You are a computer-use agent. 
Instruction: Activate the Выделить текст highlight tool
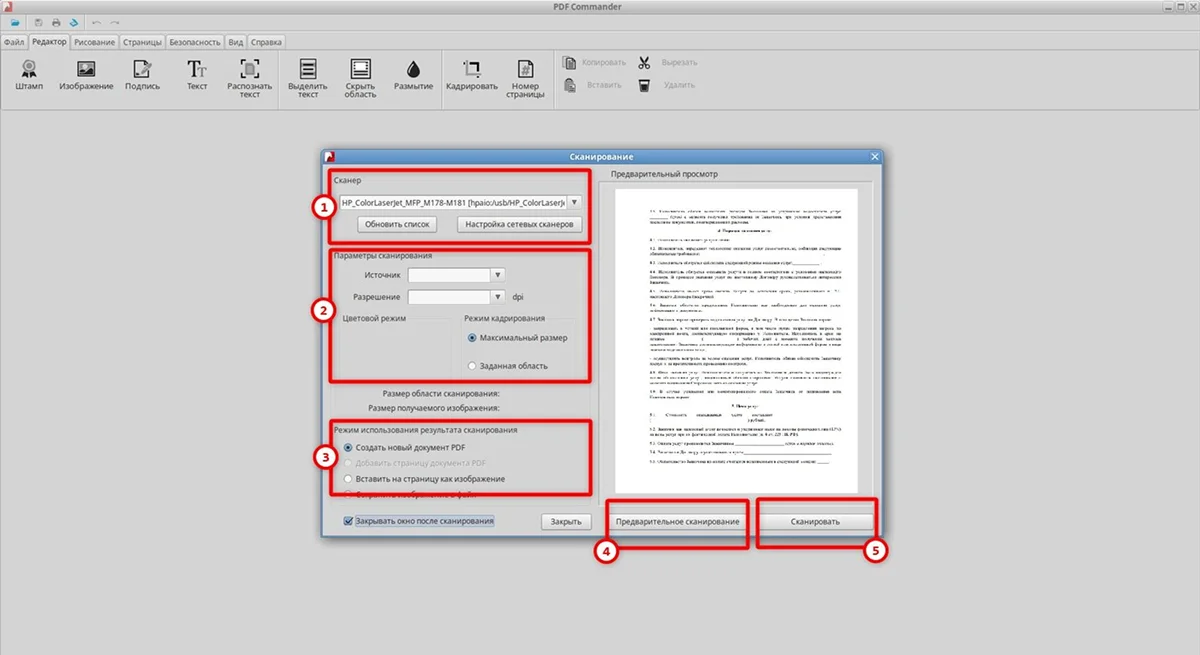point(307,70)
